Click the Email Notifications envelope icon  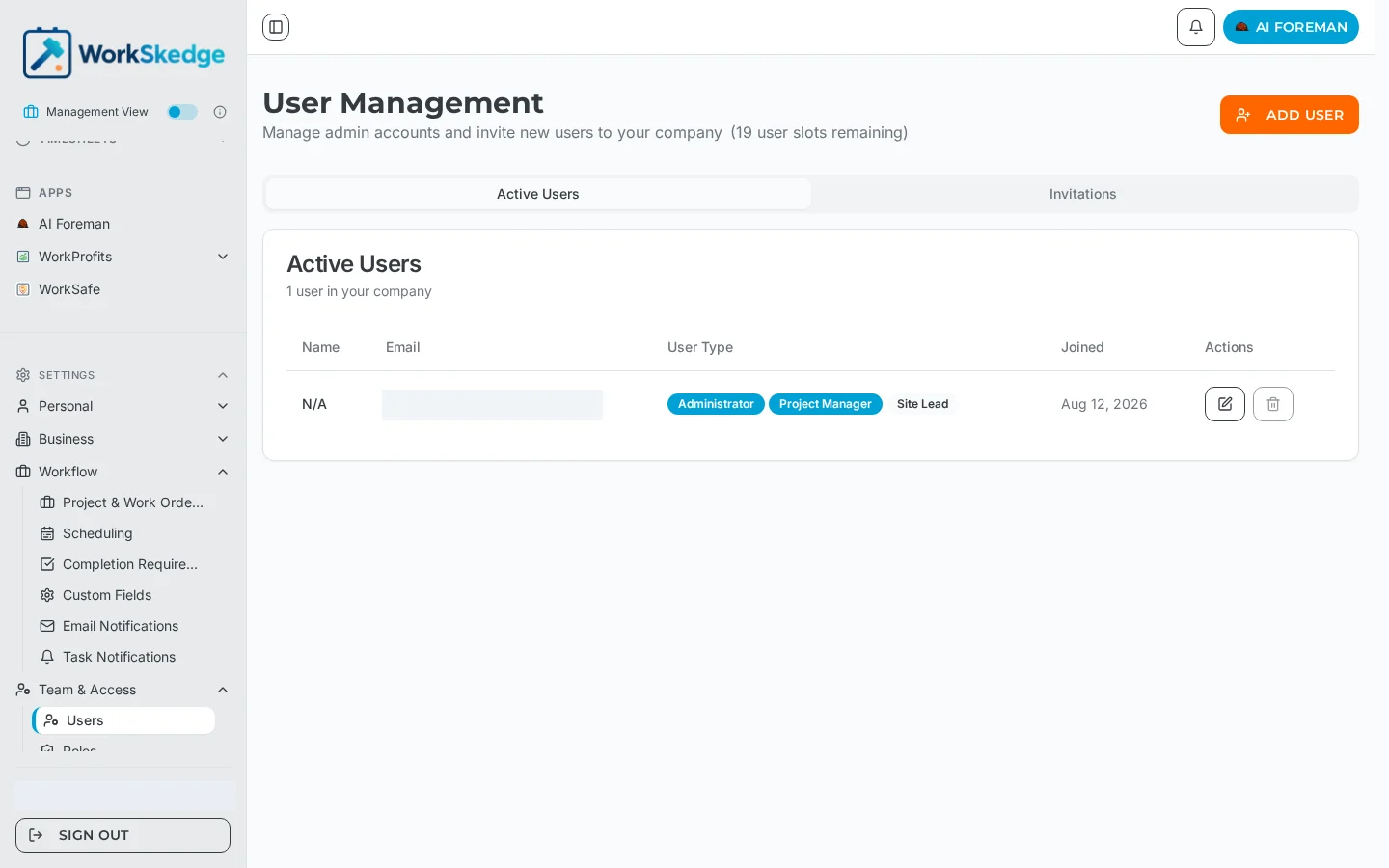coord(47,626)
